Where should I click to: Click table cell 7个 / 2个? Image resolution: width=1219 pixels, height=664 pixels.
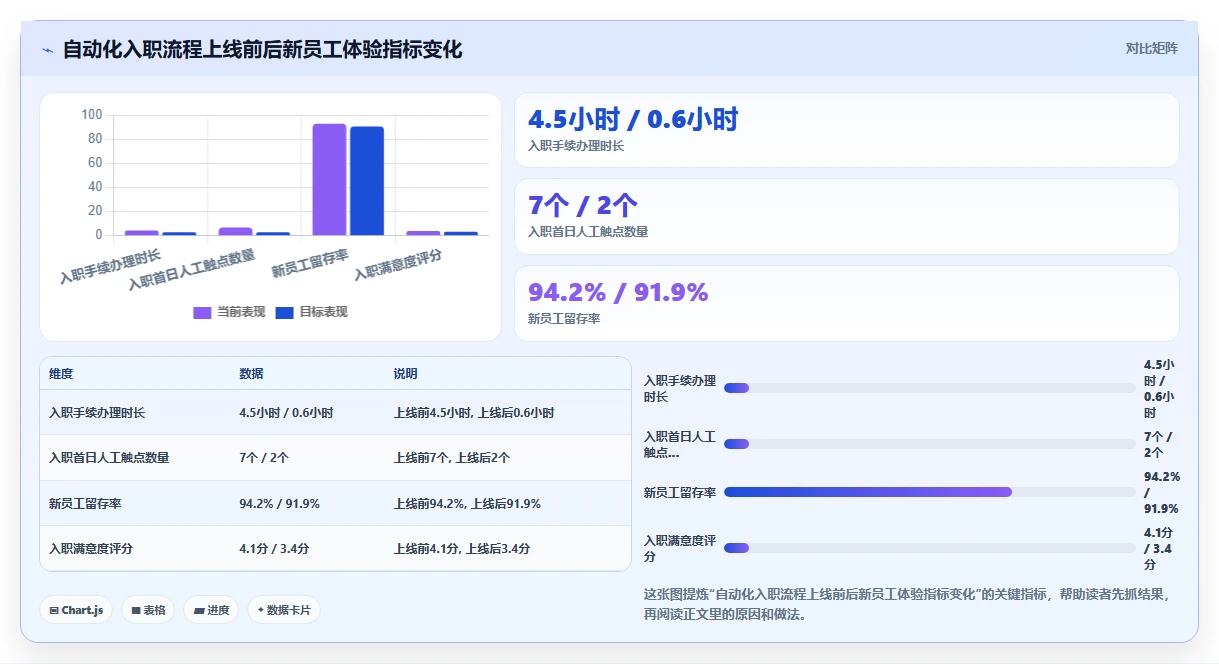[264, 458]
